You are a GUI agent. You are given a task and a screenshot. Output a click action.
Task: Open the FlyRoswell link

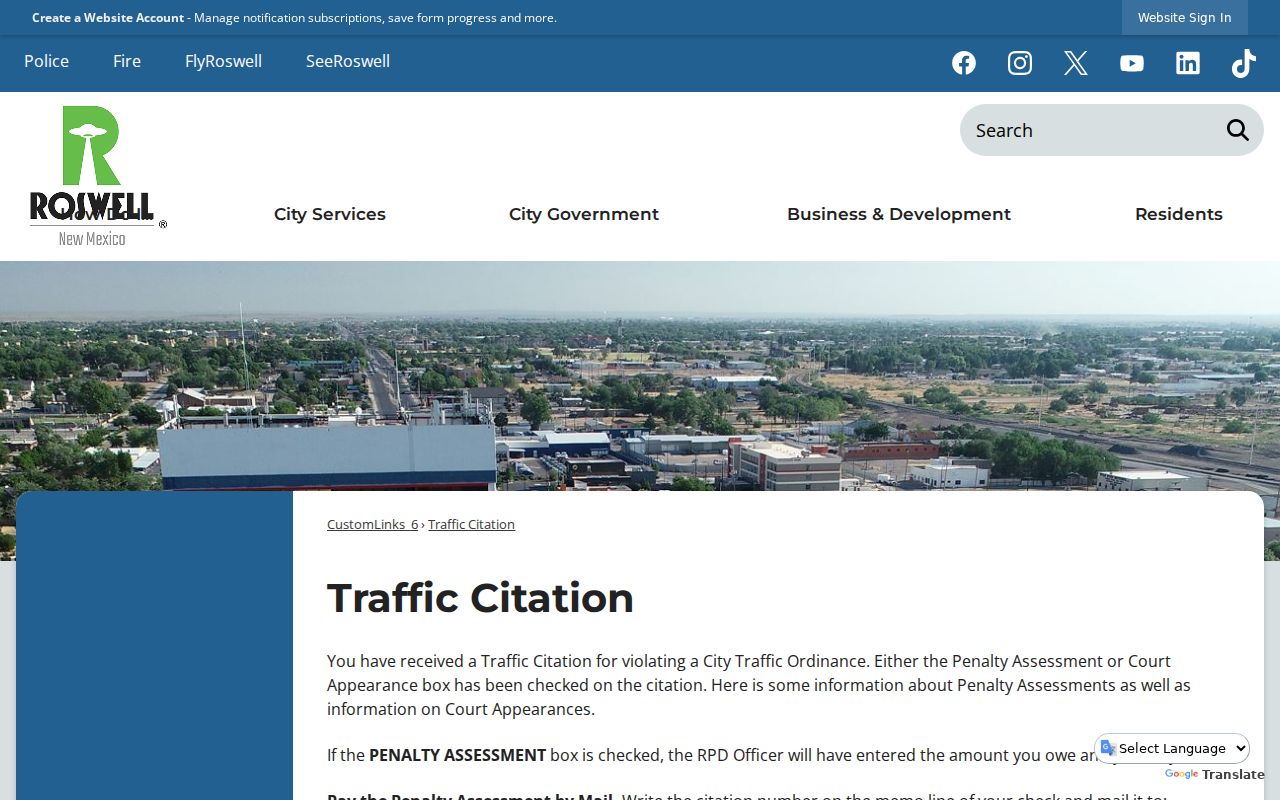pyautogui.click(x=223, y=61)
